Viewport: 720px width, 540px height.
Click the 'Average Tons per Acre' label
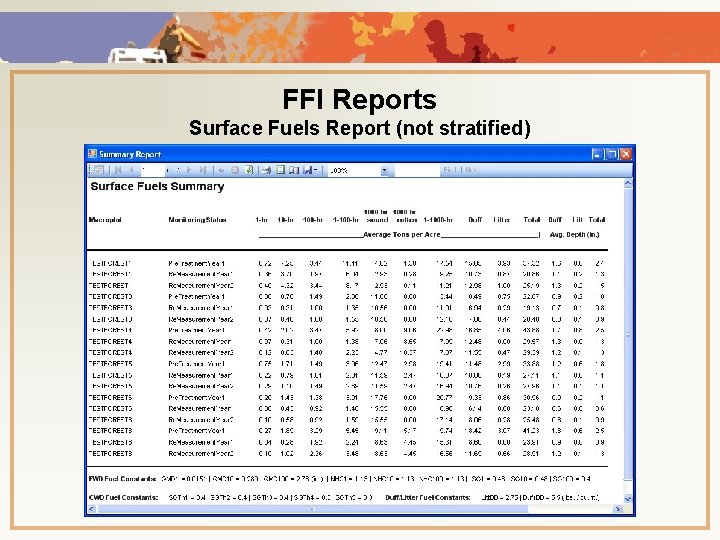(402, 235)
